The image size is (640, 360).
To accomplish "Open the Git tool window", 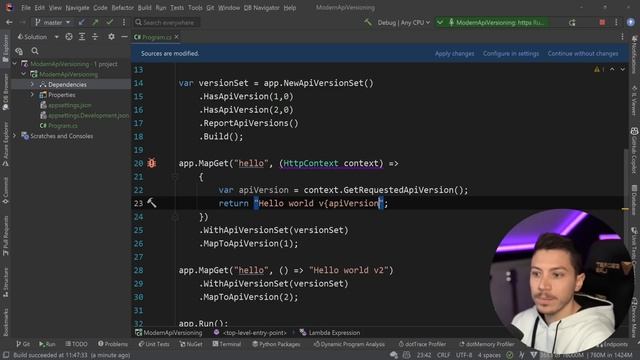I will tap(23, 344).
